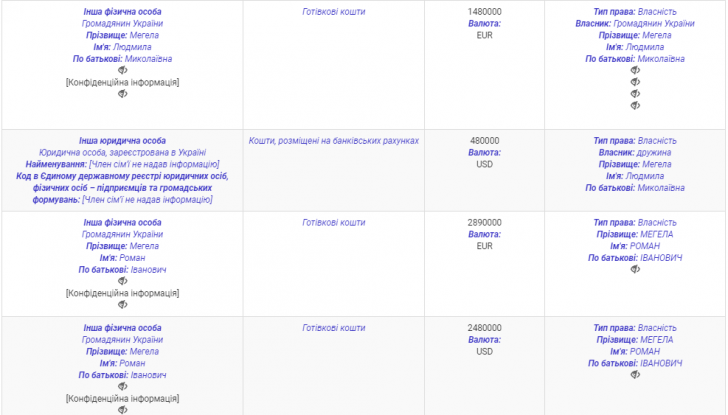Click 'Готівкові кошти' in the 1480000 EUR row
The width and height of the screenshot is (728, 415).
pyautogui.click(x=334, y=11)
